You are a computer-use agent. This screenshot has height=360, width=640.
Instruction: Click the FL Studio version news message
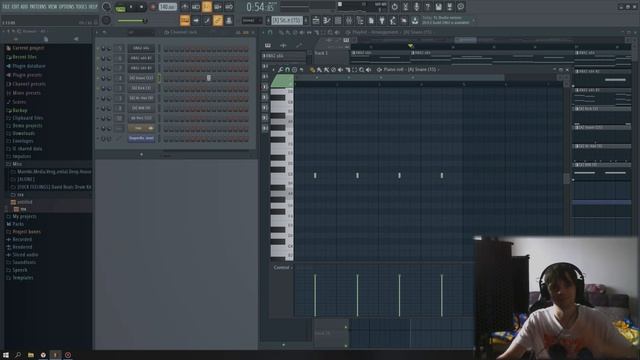(x=446, y=20)
